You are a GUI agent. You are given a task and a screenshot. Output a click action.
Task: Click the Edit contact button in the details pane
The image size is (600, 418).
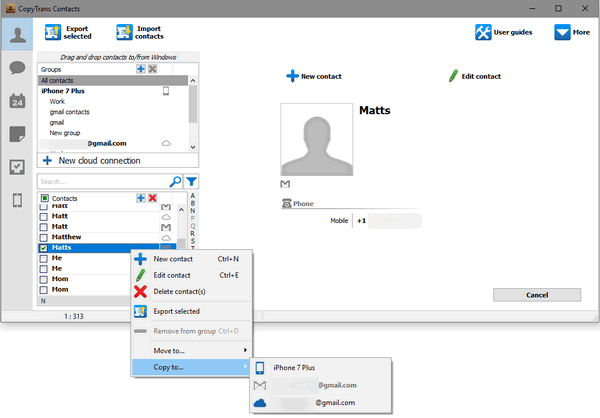474,76
